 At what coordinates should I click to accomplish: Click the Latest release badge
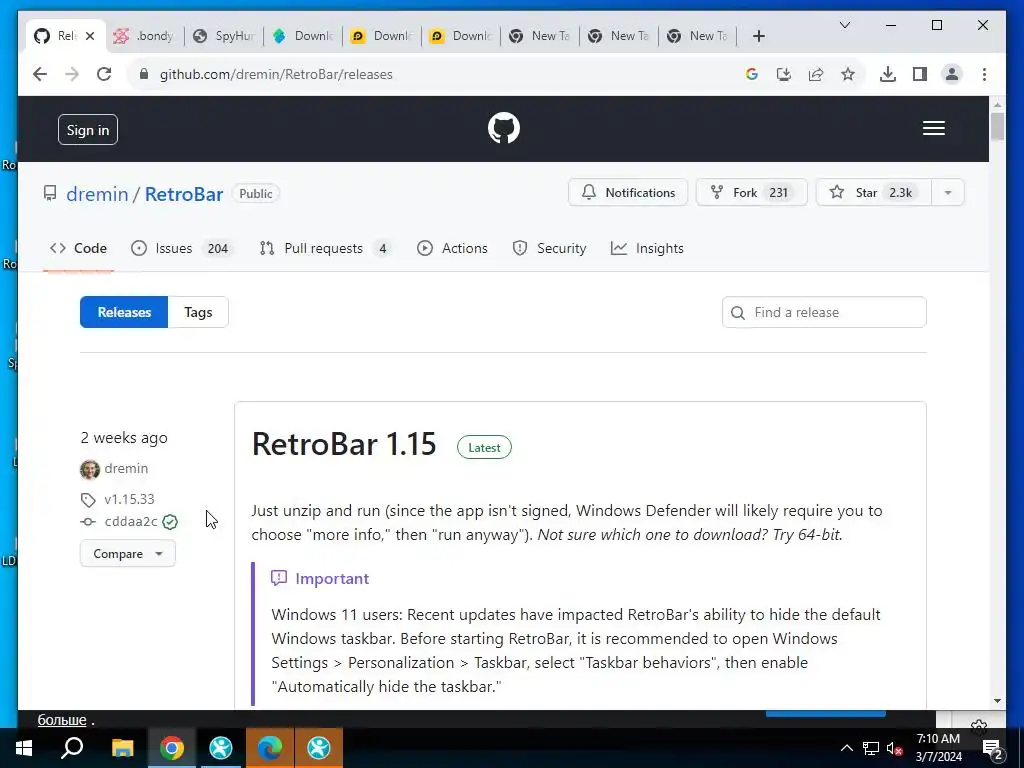coord(484,447)
